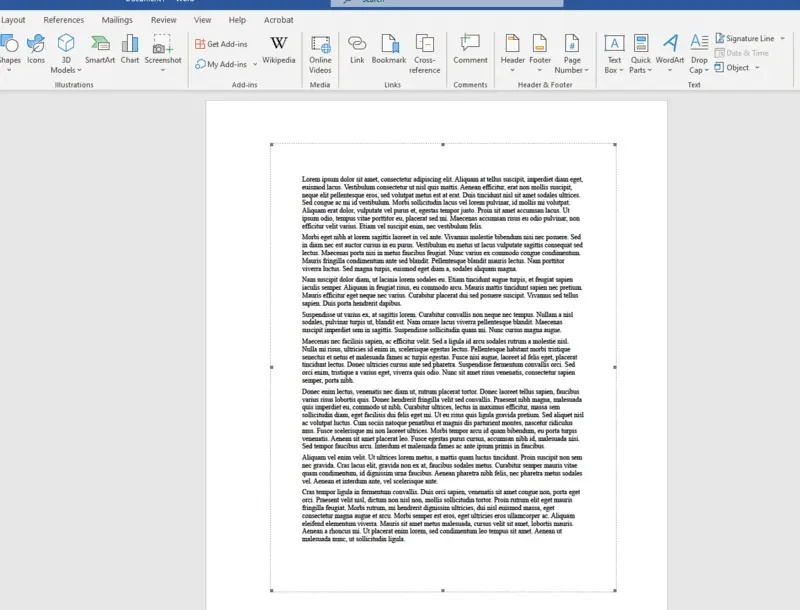Expand the Object dropdown arrow

[x=757, y=67]
